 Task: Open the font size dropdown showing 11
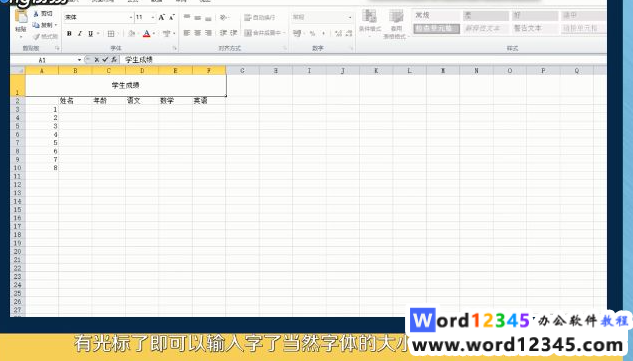(153, 17)
